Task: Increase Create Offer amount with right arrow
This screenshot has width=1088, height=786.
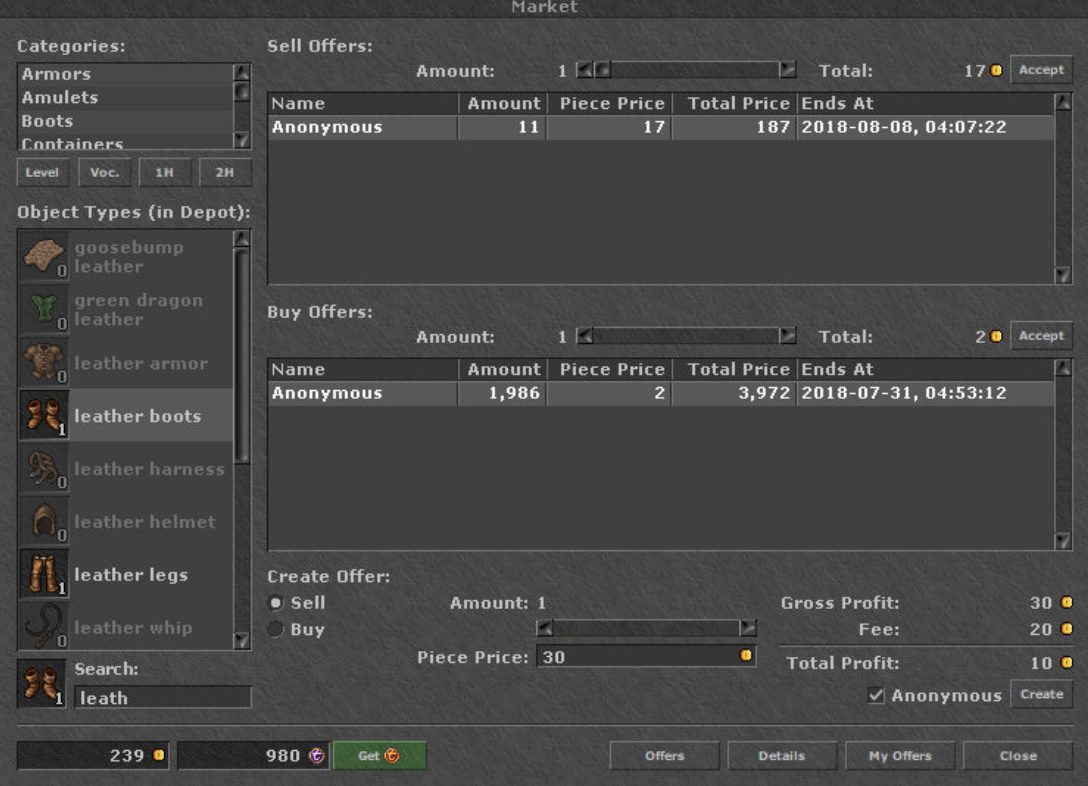Action: coord(748,629)
